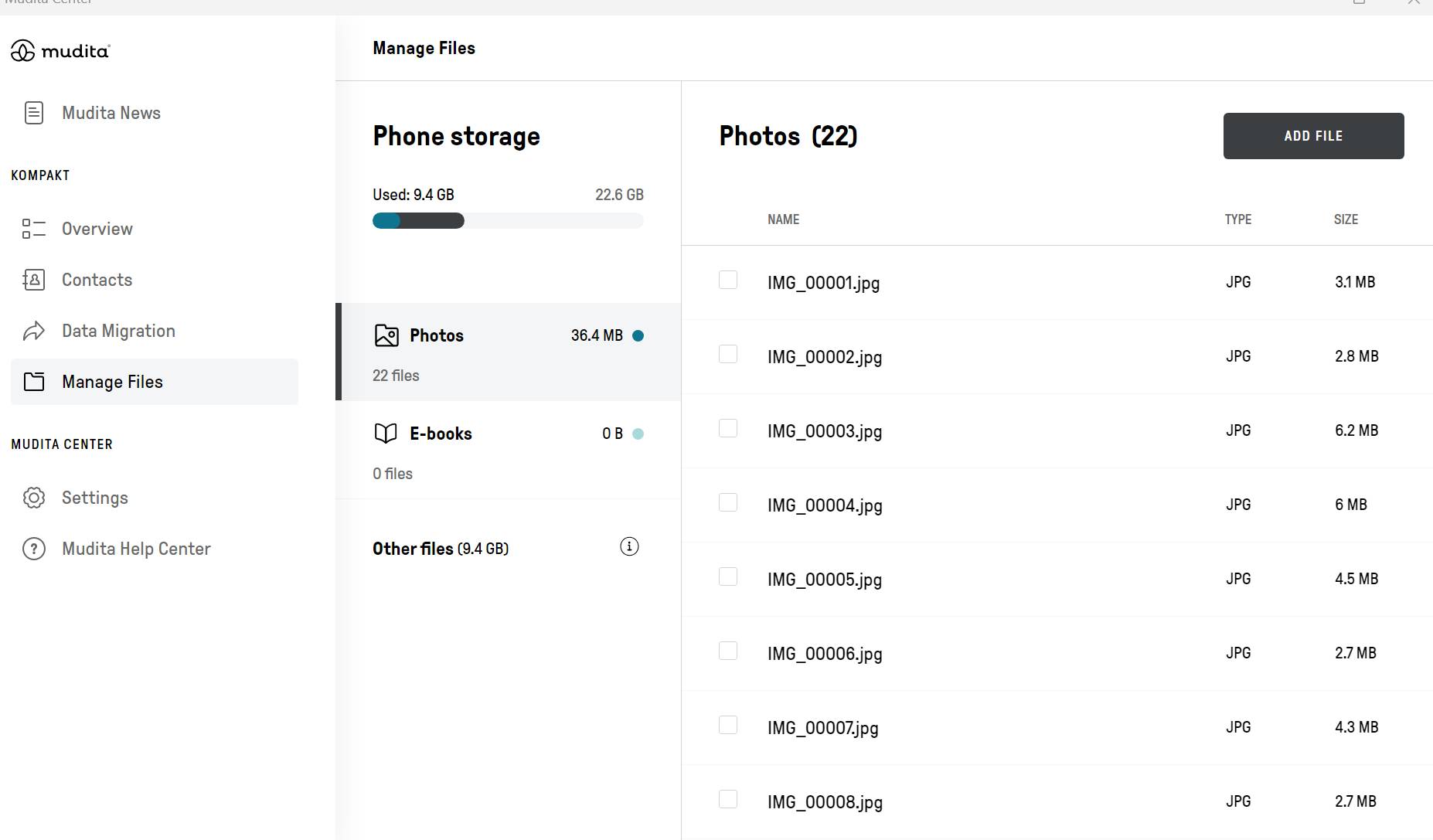The width and height of the screenshot is (1433, 840).
Task: Tick the IMG_00004.jpg checkbox
Action: pyautogui.click(x=728, y=502)
